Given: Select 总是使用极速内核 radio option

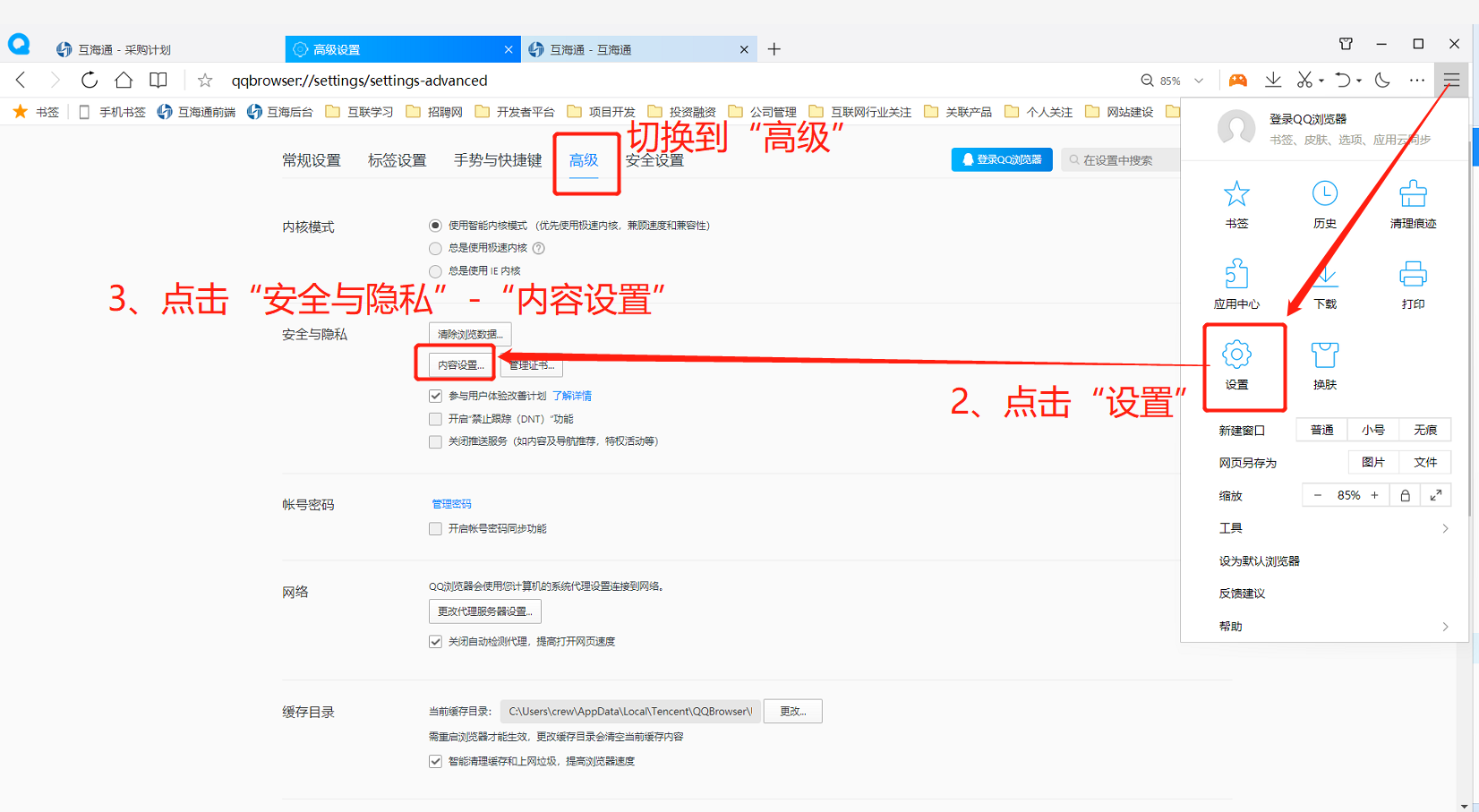Looking at the screenshot, I should point(435,248).
